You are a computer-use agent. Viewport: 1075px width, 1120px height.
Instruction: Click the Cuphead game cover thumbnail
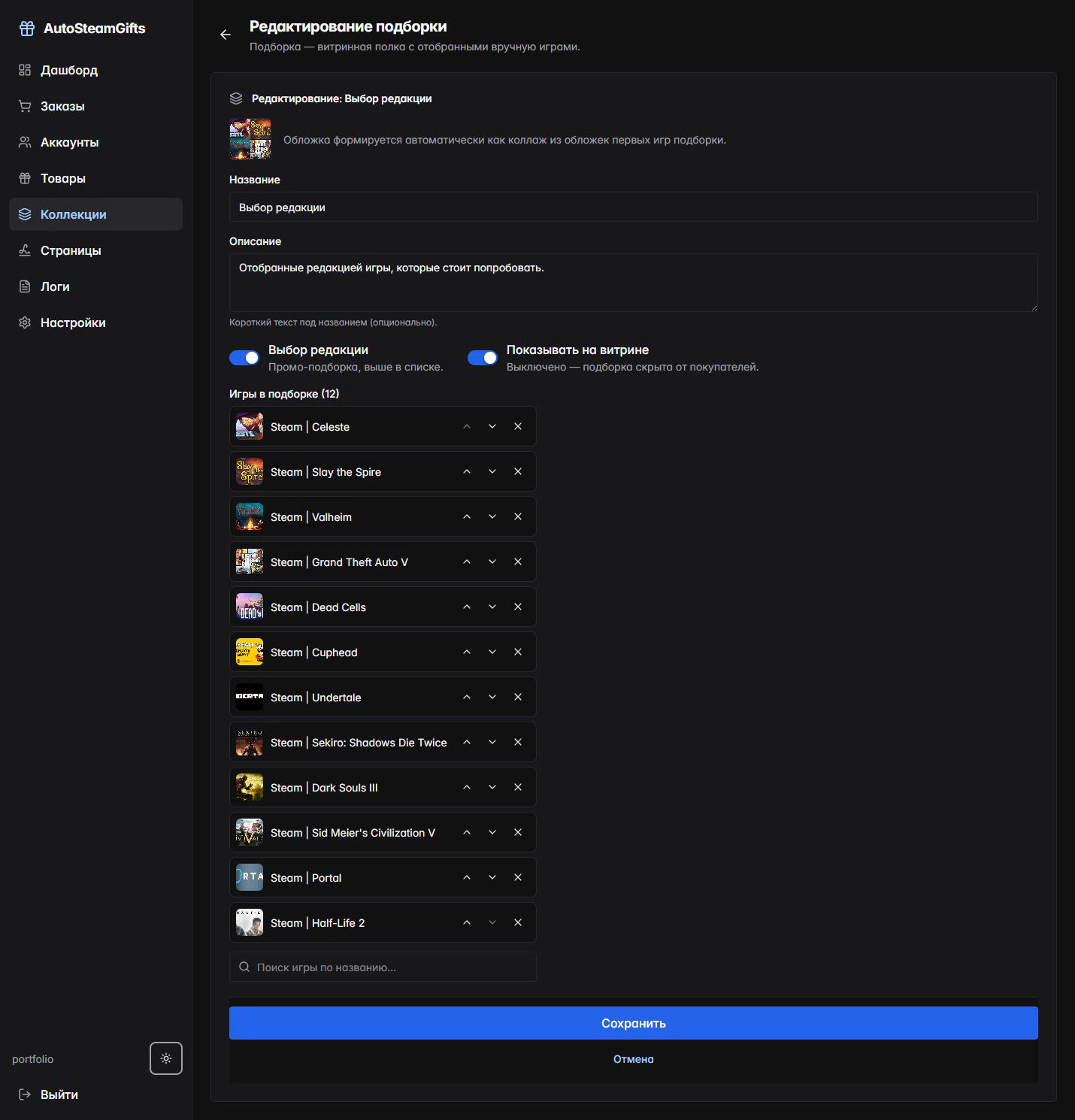[x=250, y=652]
